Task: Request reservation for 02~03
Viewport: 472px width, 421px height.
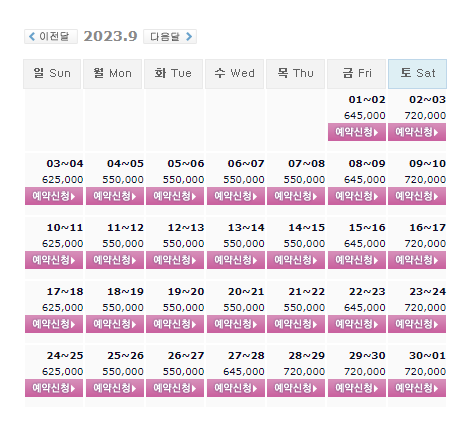Action: pos(417,132)
